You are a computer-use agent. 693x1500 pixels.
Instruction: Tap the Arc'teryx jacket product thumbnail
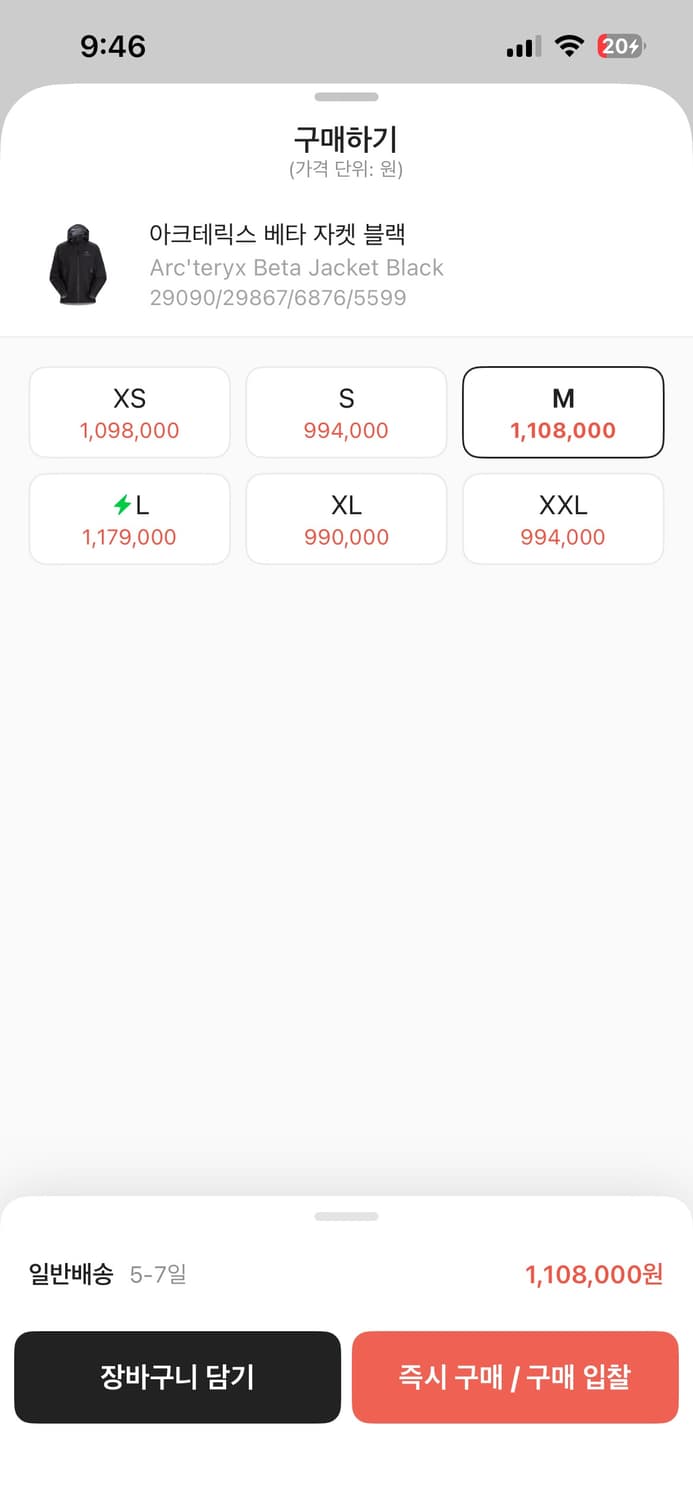(77, 265)
